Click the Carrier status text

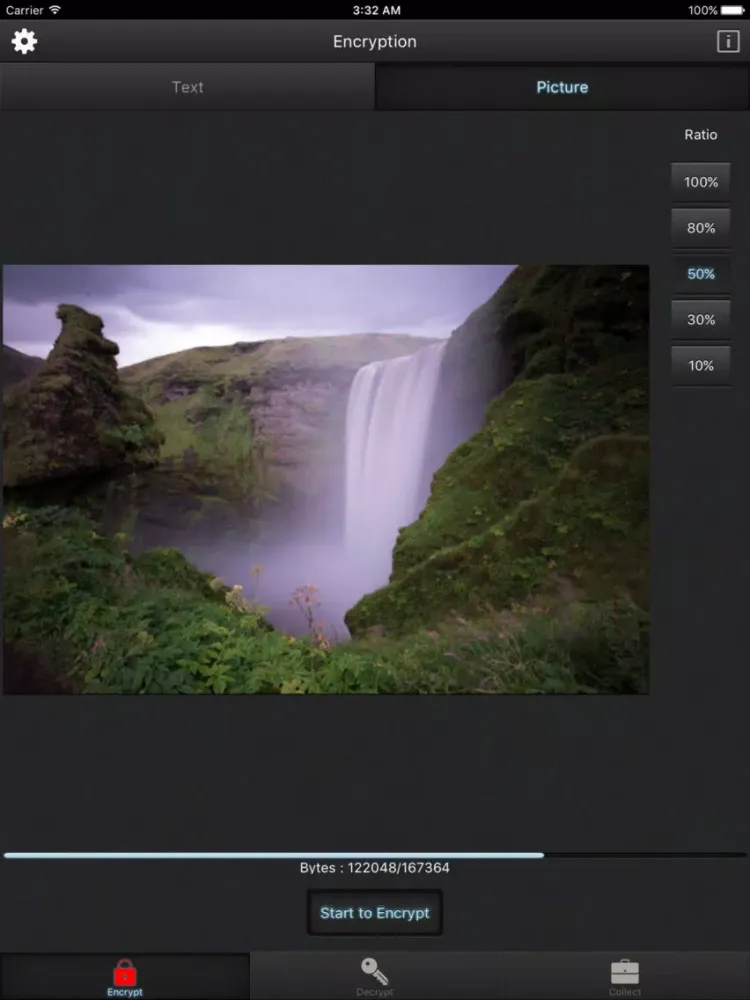(24, 10)
